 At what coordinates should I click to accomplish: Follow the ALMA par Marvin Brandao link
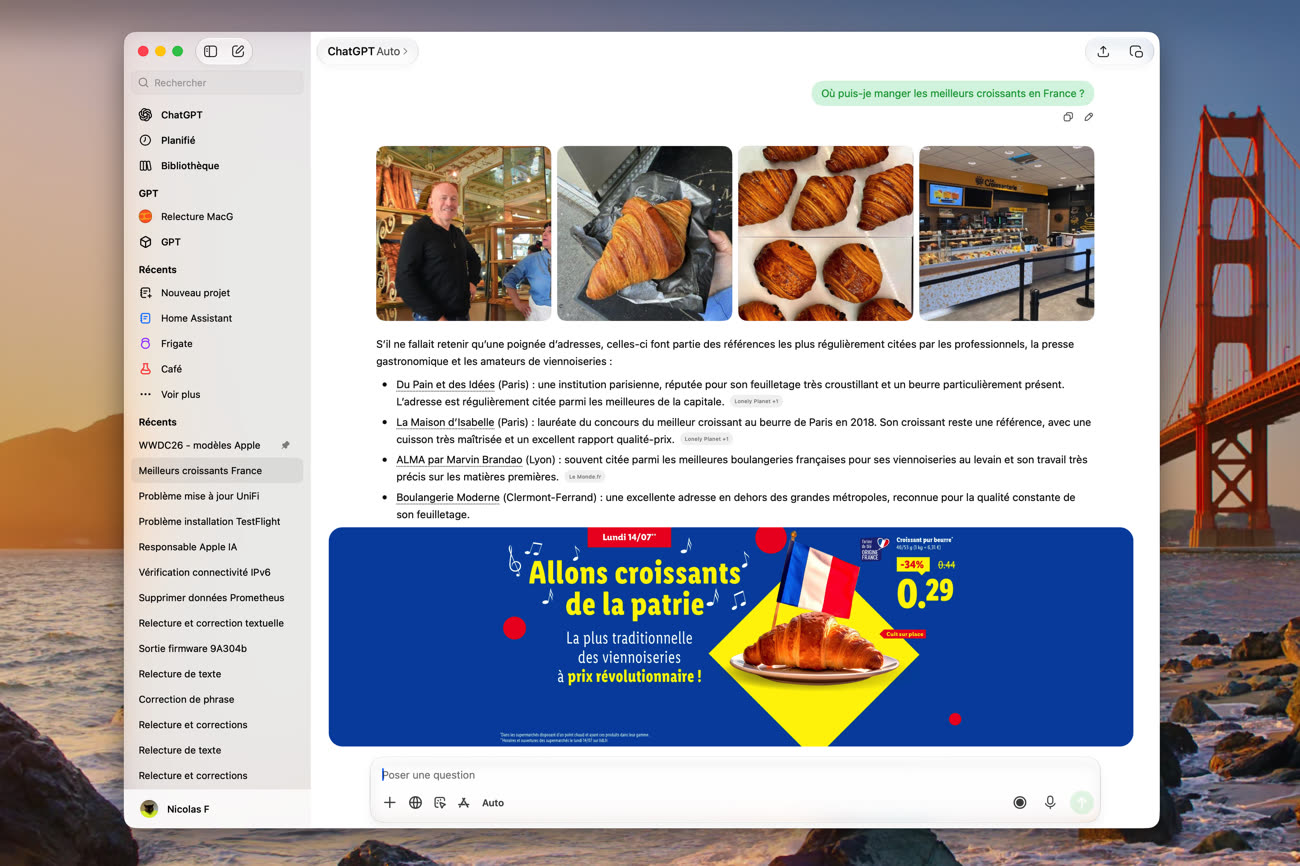(459, 460)
